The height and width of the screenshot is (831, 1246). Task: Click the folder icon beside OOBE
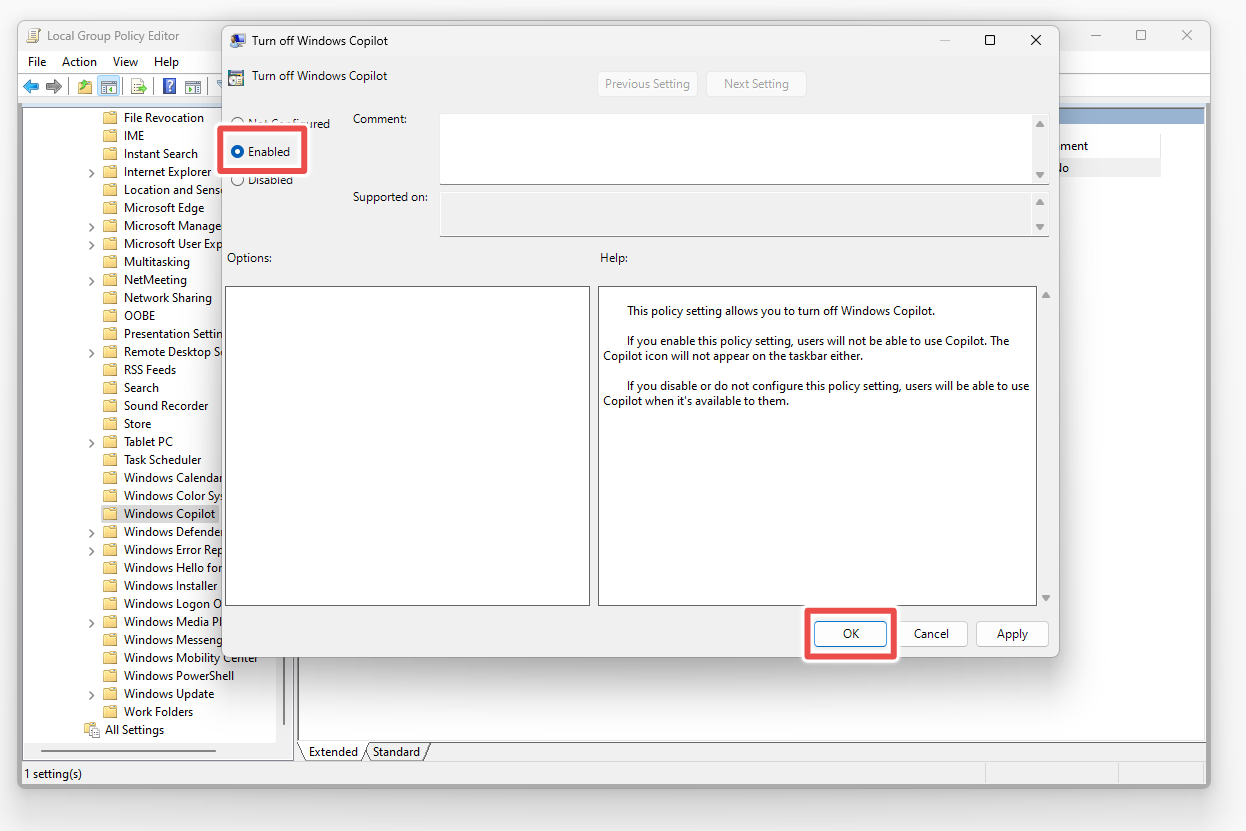tap(110, 316)
